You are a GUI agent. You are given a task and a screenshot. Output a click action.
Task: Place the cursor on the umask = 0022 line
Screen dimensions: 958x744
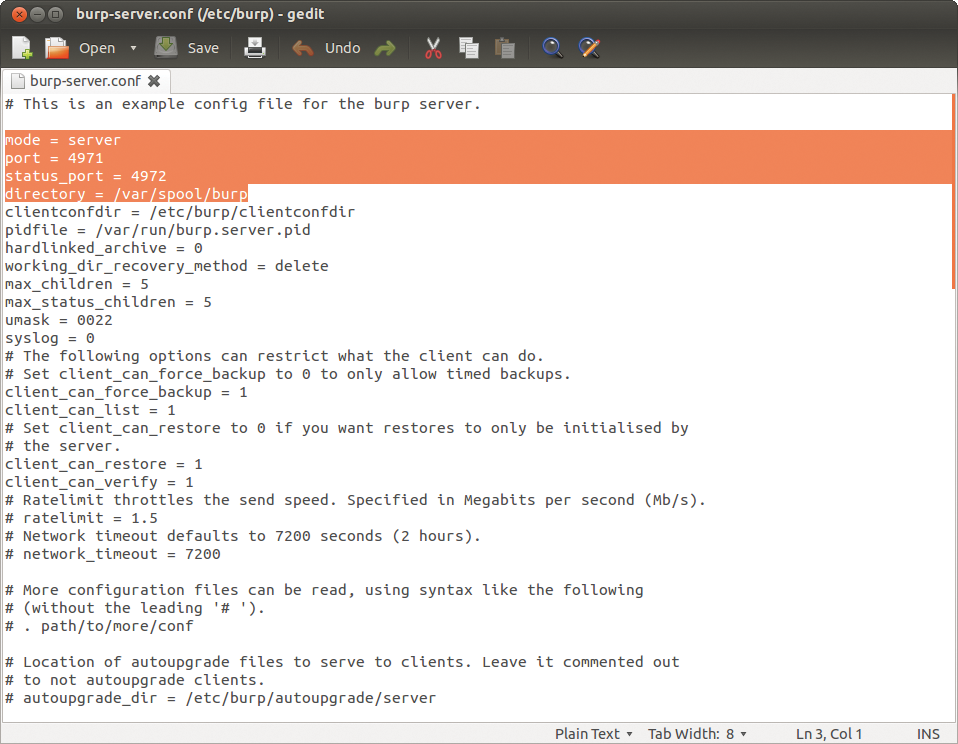coord(60,320)
